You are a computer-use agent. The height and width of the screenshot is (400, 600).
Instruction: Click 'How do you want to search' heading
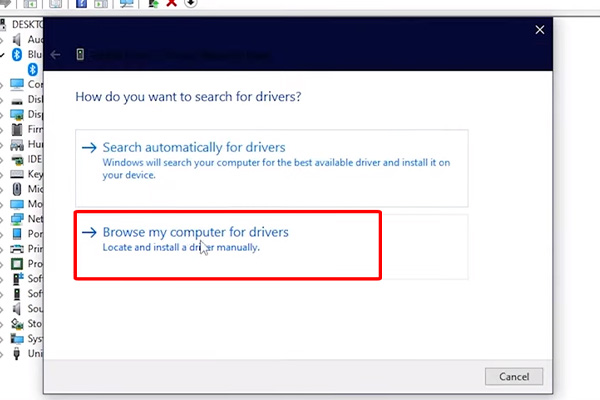coord(188,97)
